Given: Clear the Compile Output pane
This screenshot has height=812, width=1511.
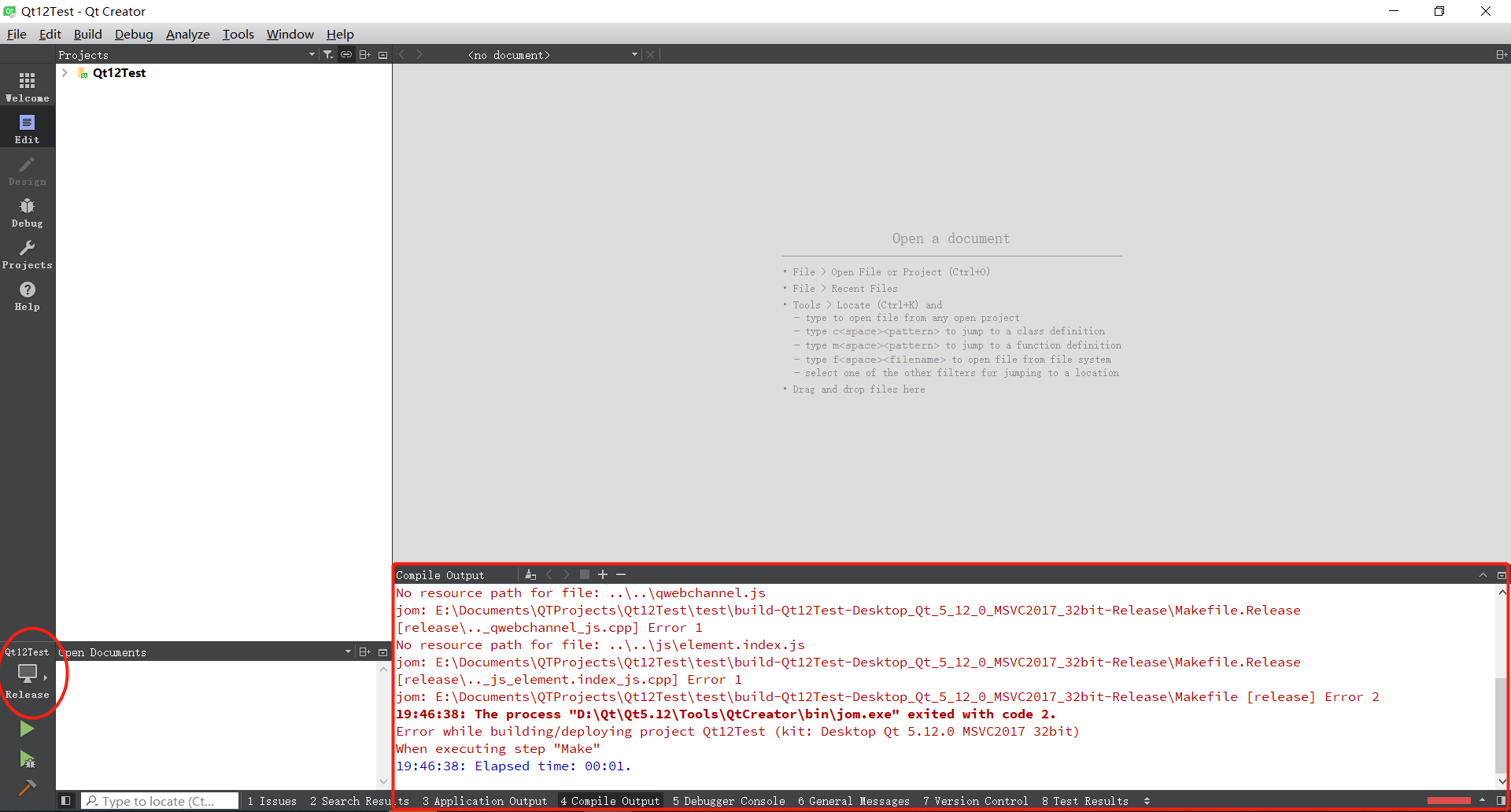Looking at the screenshot, I should pos(530,574).
